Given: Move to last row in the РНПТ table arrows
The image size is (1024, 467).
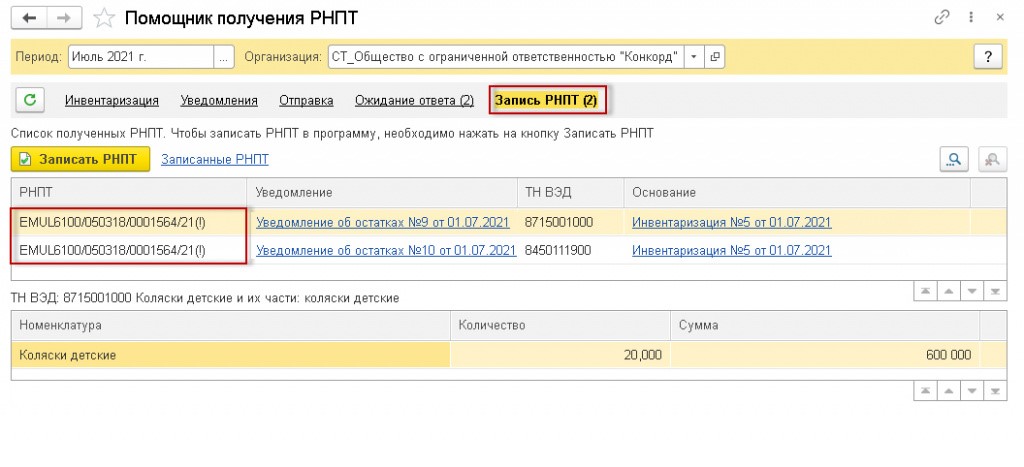Looking at the screenshot, I should pyautogui.click(x=995, y=291).
